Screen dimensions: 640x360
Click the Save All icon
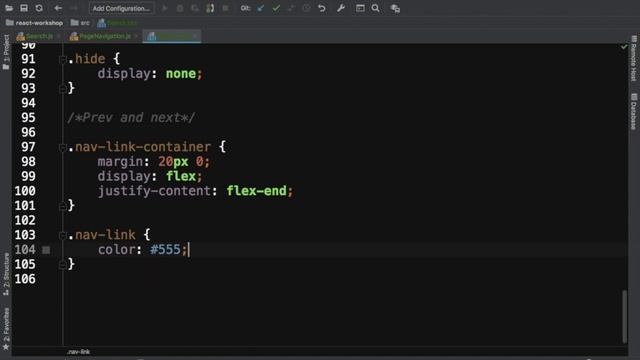point(24,8)
